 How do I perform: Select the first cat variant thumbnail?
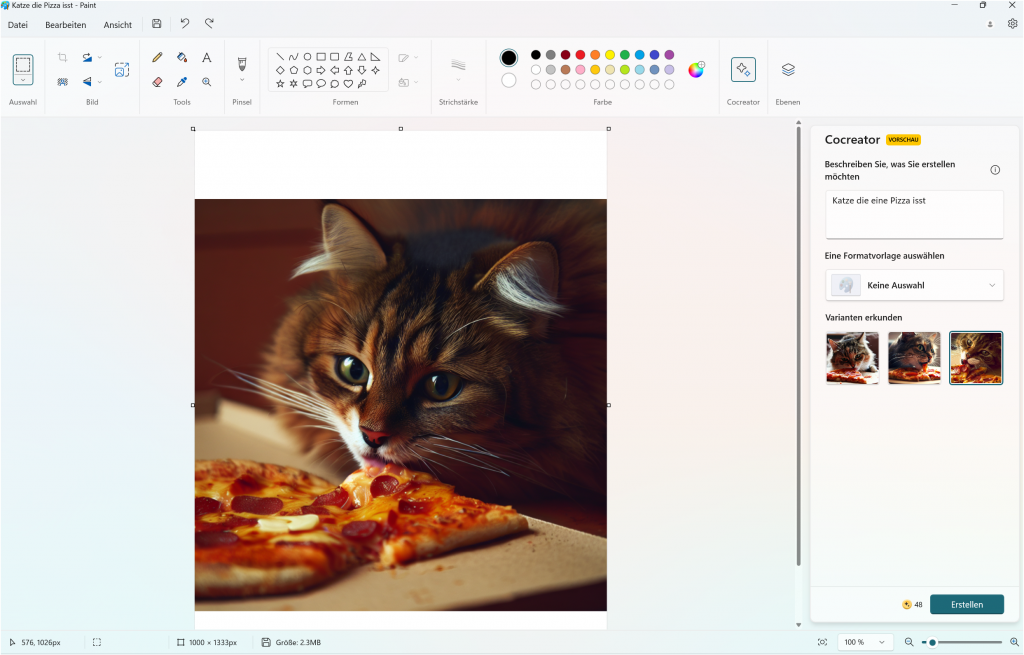pyautogui.click(x=852, y=358)
